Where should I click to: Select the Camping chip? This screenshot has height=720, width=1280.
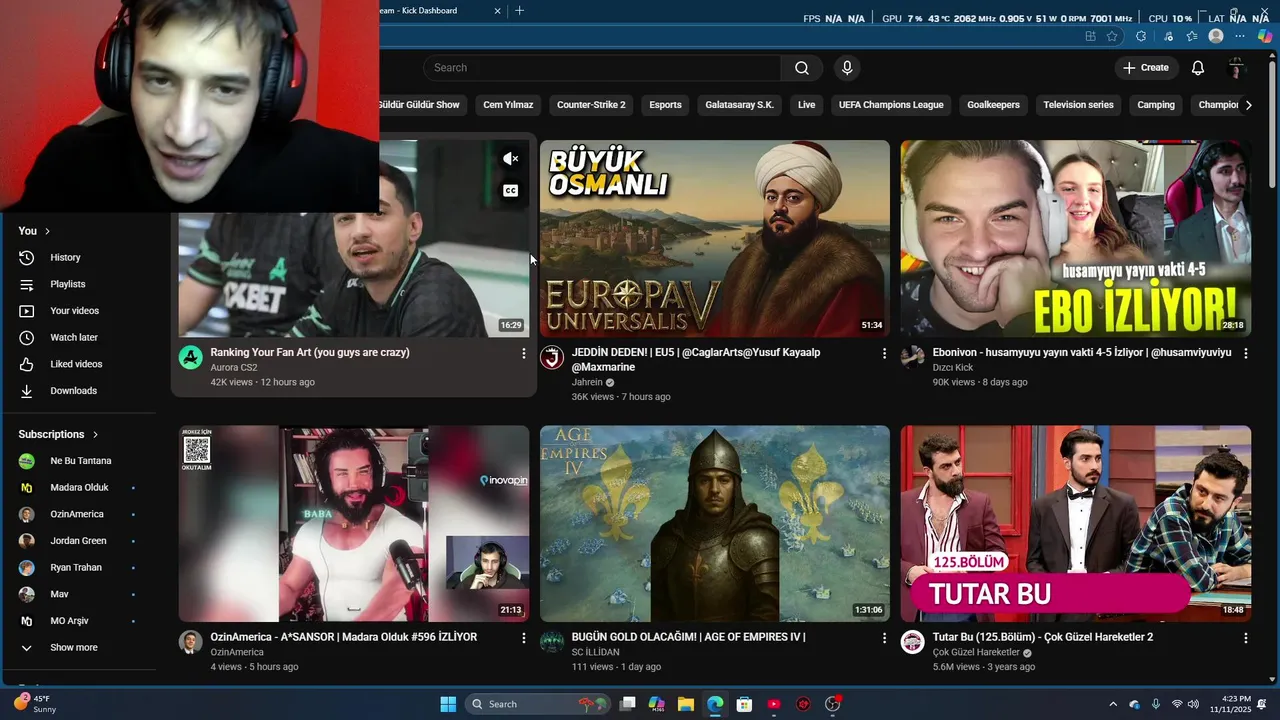coord(1156,105)
